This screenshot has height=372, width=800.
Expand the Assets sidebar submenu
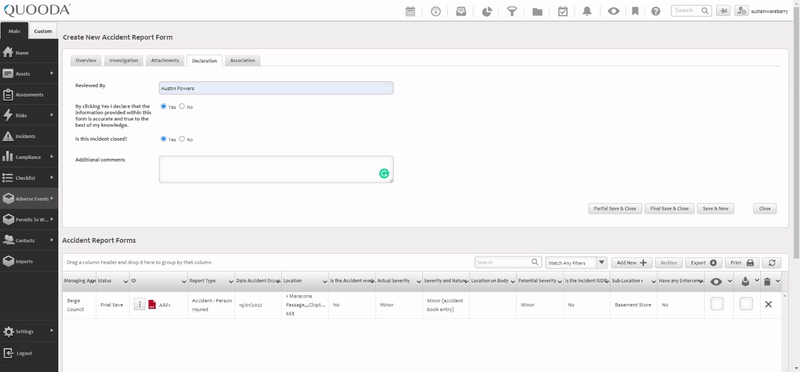(52, 73)
